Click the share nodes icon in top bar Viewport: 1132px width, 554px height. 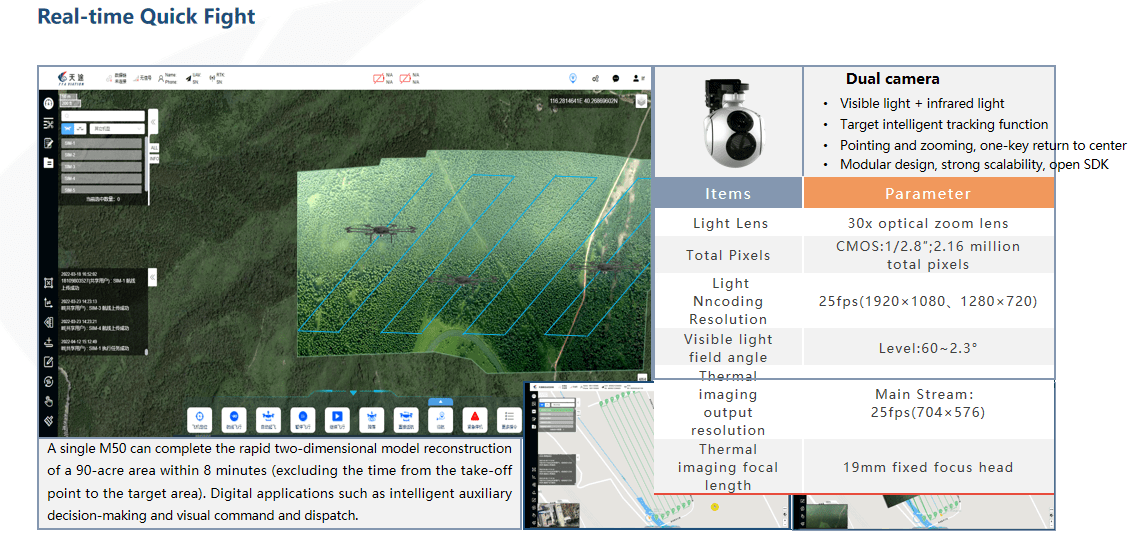point(596,79)
